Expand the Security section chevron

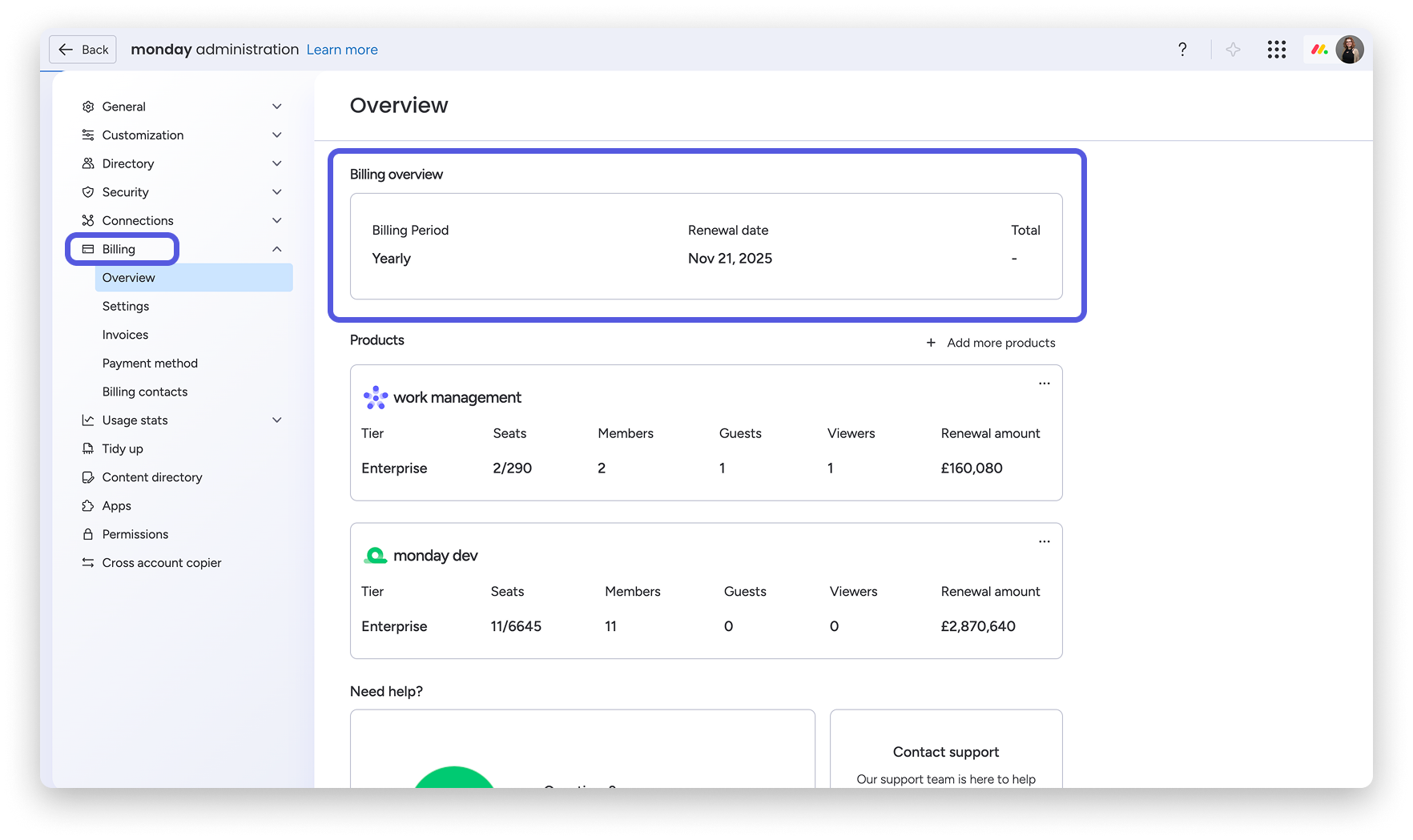277,192
